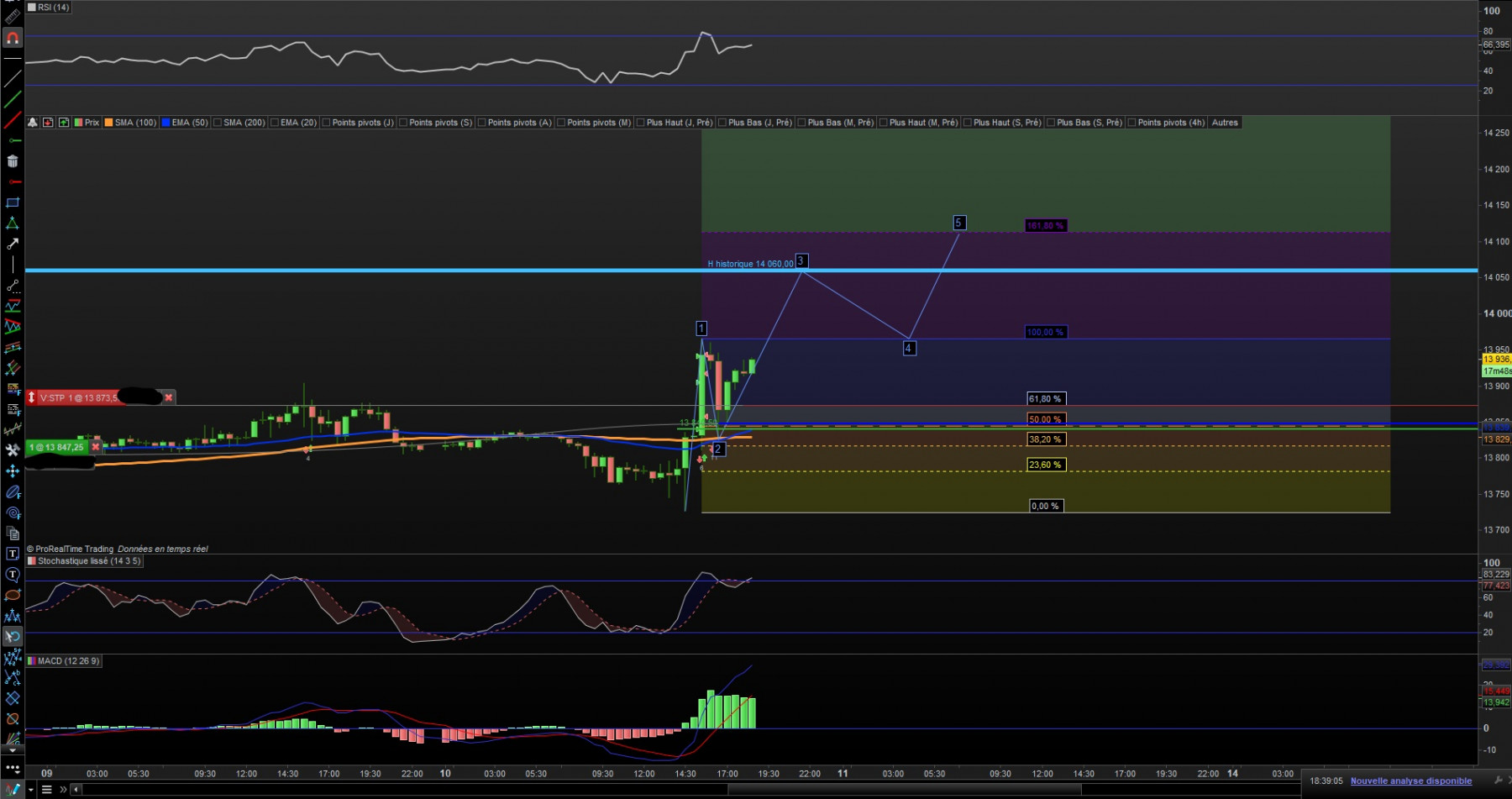Open the Autres indicators menu
This screenshot has height=799, width=1512.
(1225, 123)
